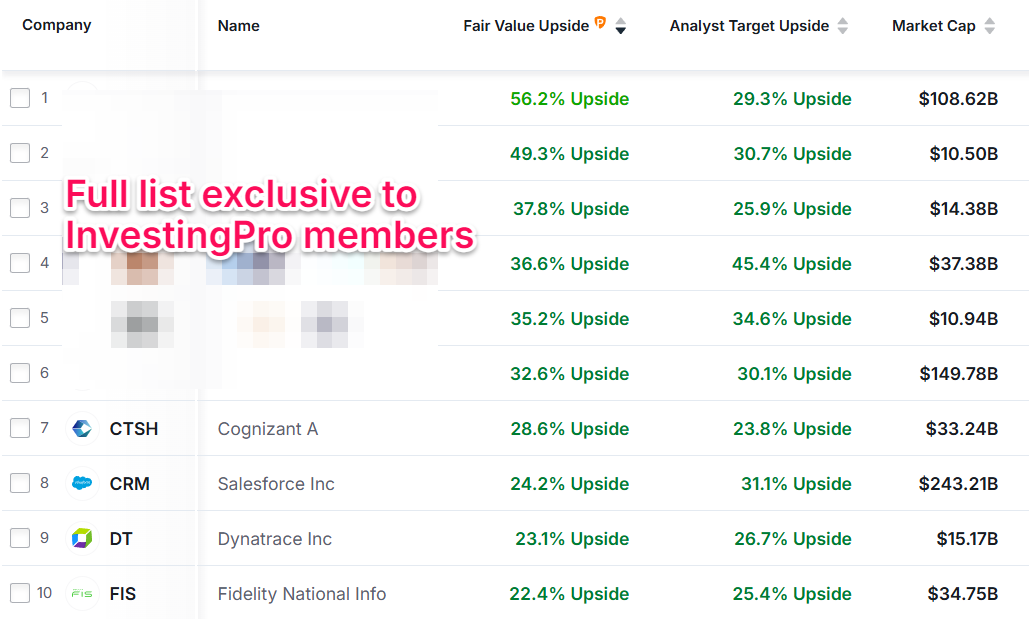
Task: Click the FIS company logo icon
Action: tap(81, 593)
